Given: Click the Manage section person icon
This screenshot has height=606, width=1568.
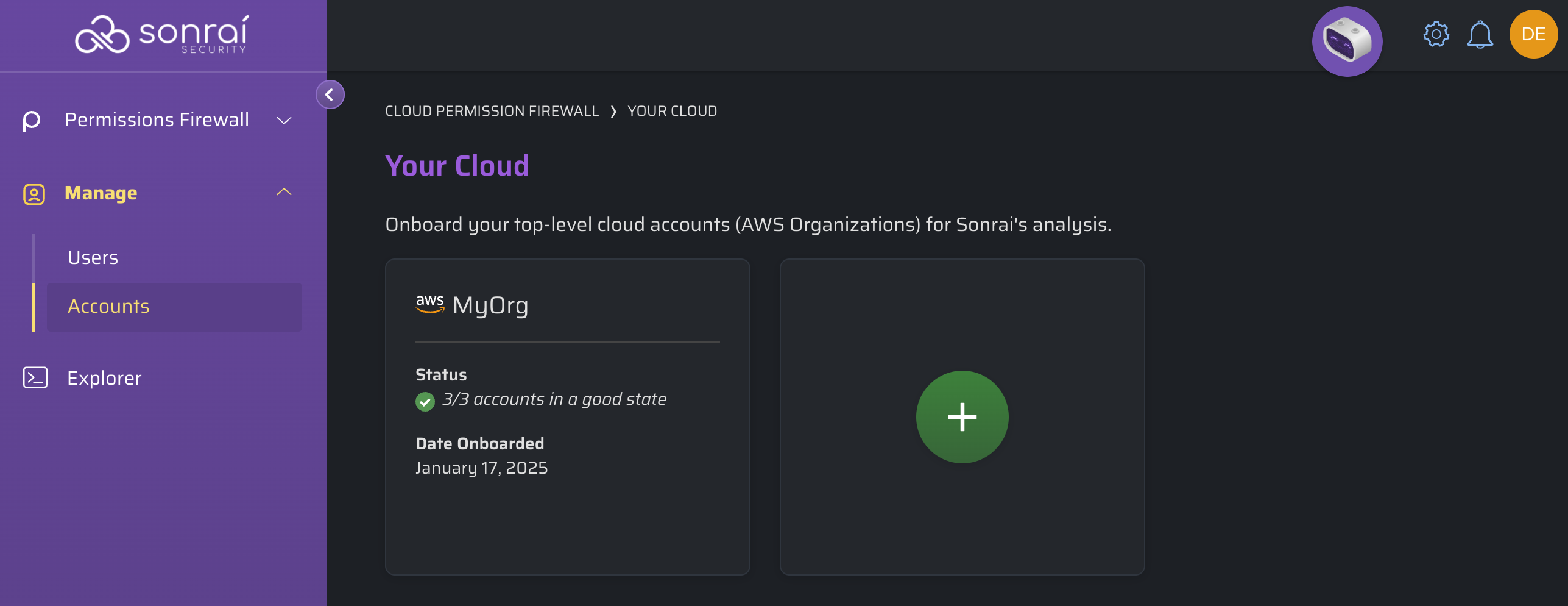Looking at the screenshot, I should pos(34,194).
